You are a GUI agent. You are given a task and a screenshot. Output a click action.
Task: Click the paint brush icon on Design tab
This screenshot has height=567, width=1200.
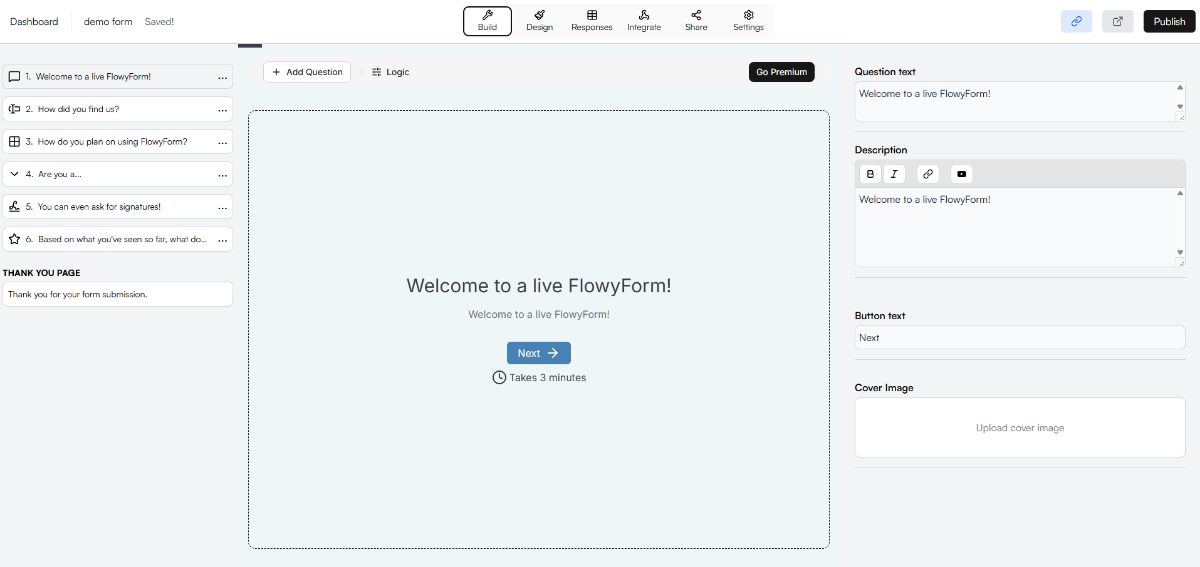(x=539, y=15)
